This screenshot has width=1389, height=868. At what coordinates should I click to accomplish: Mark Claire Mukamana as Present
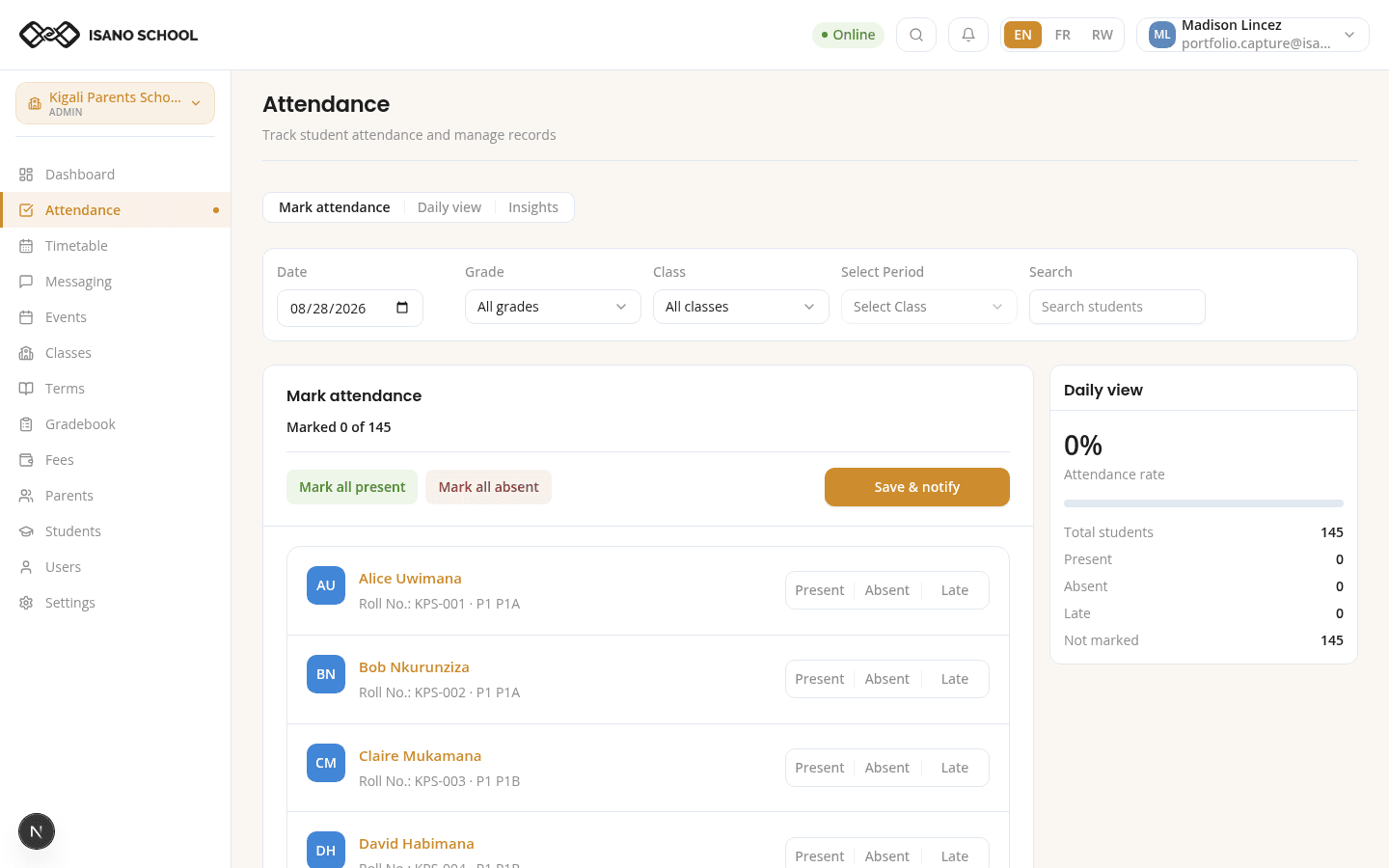pos(820,768)
